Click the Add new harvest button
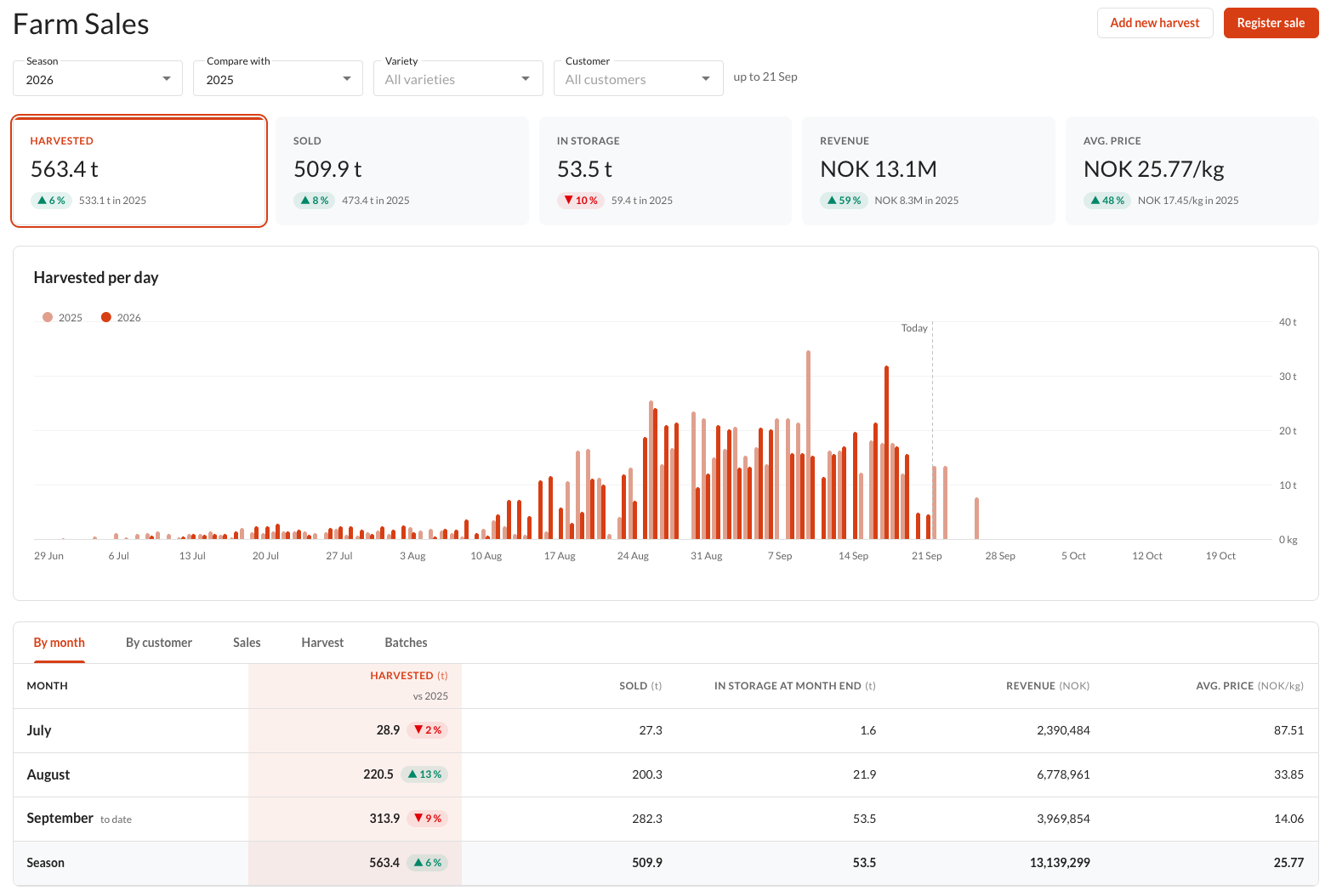 click(1154, 23)
